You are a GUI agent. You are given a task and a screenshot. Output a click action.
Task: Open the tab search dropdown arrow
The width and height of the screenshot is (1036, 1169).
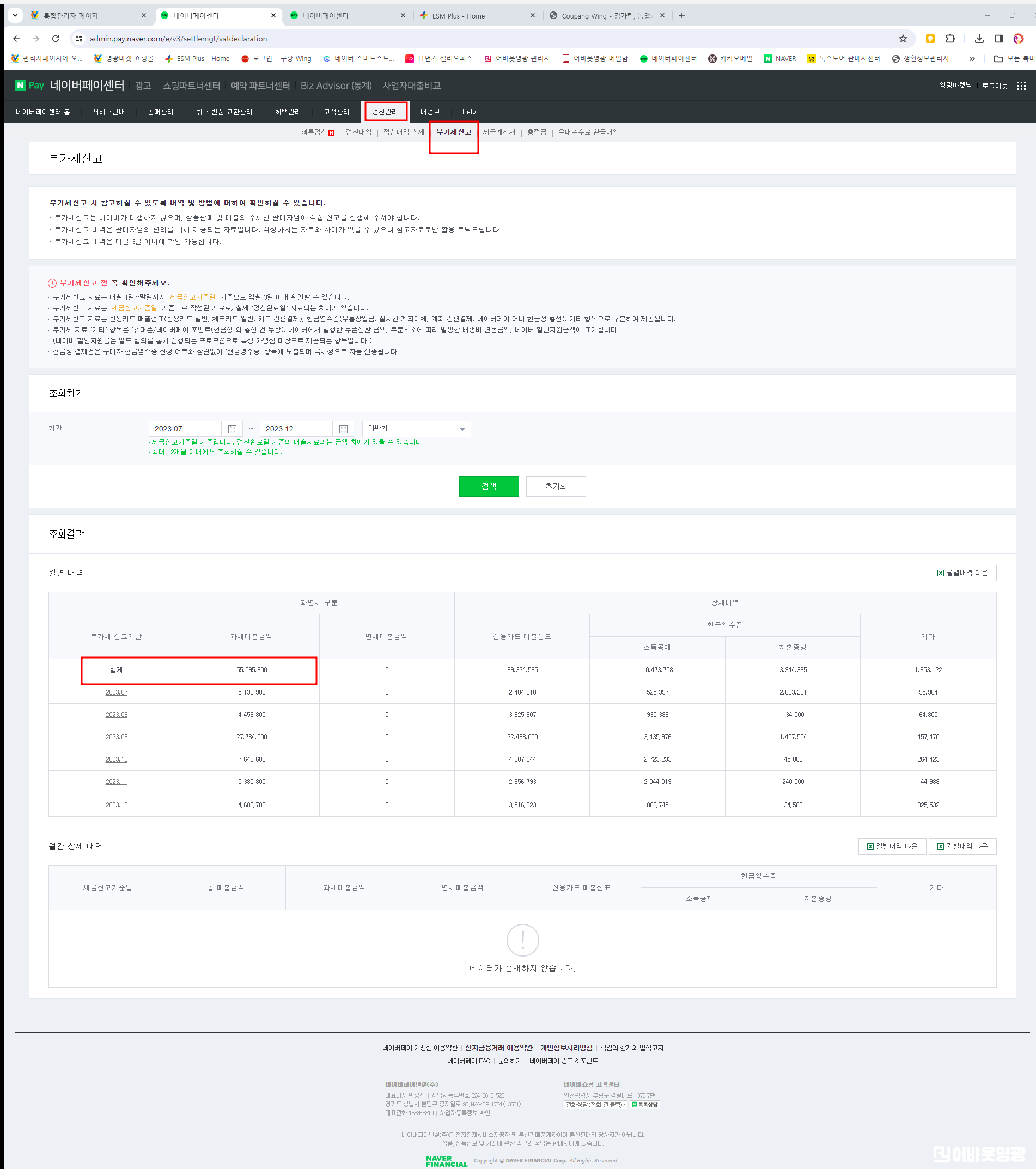[15, 15]
